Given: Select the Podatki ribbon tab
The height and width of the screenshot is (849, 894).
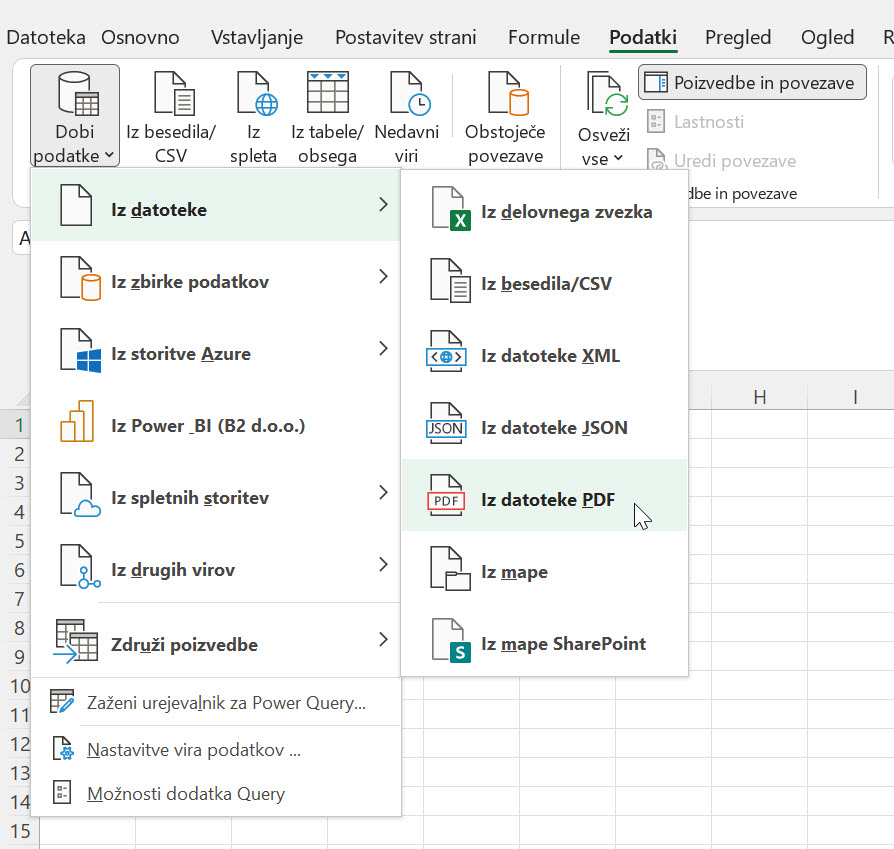Looking at the screenshot, I should tap(643, 37).
